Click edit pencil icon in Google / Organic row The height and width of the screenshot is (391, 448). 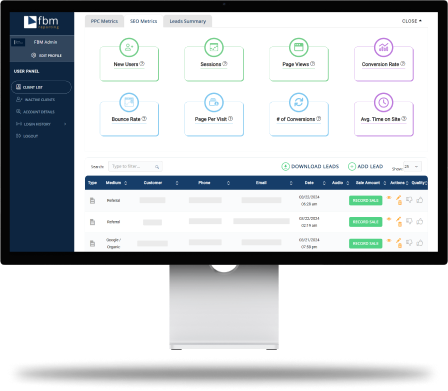[x=398, y=240]
